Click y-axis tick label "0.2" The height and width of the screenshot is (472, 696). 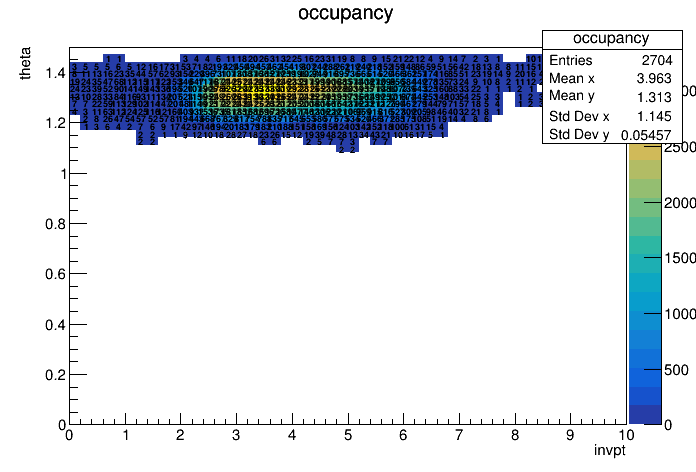pos(55,375)
